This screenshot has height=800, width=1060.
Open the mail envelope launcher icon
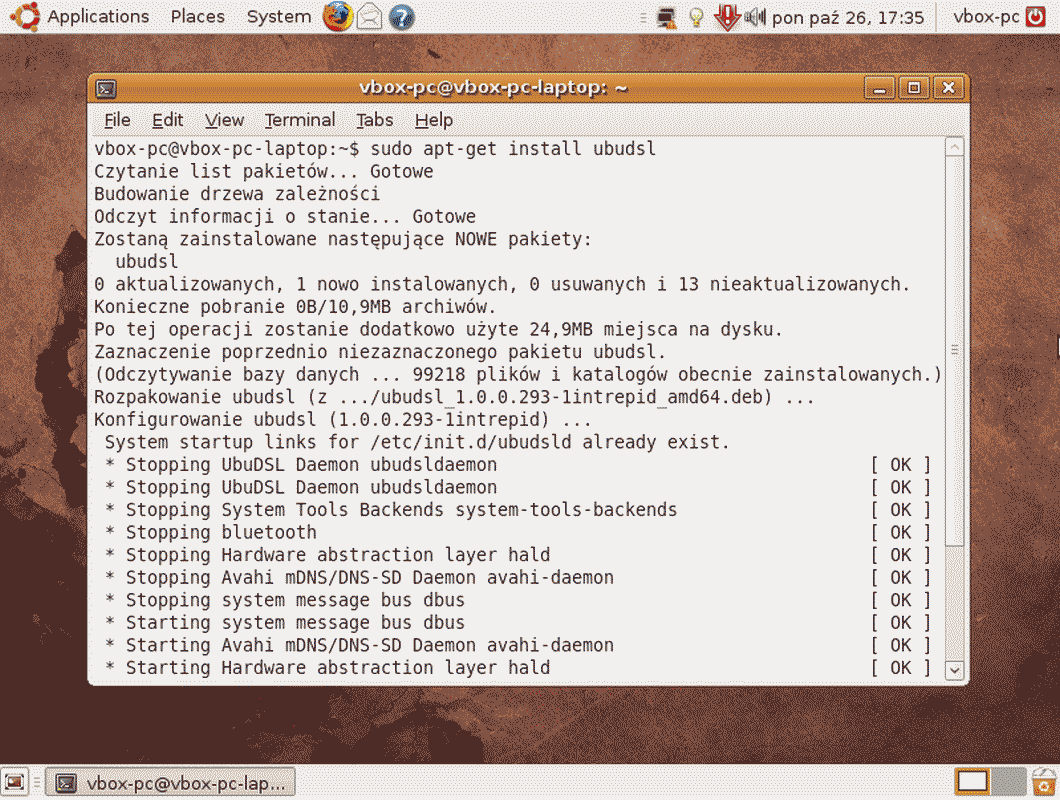pos(369,17)
